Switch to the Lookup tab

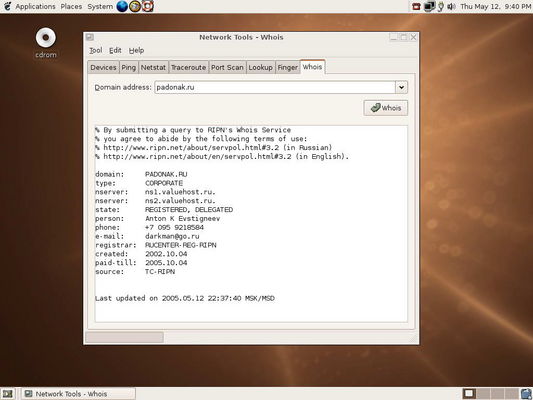260,67
